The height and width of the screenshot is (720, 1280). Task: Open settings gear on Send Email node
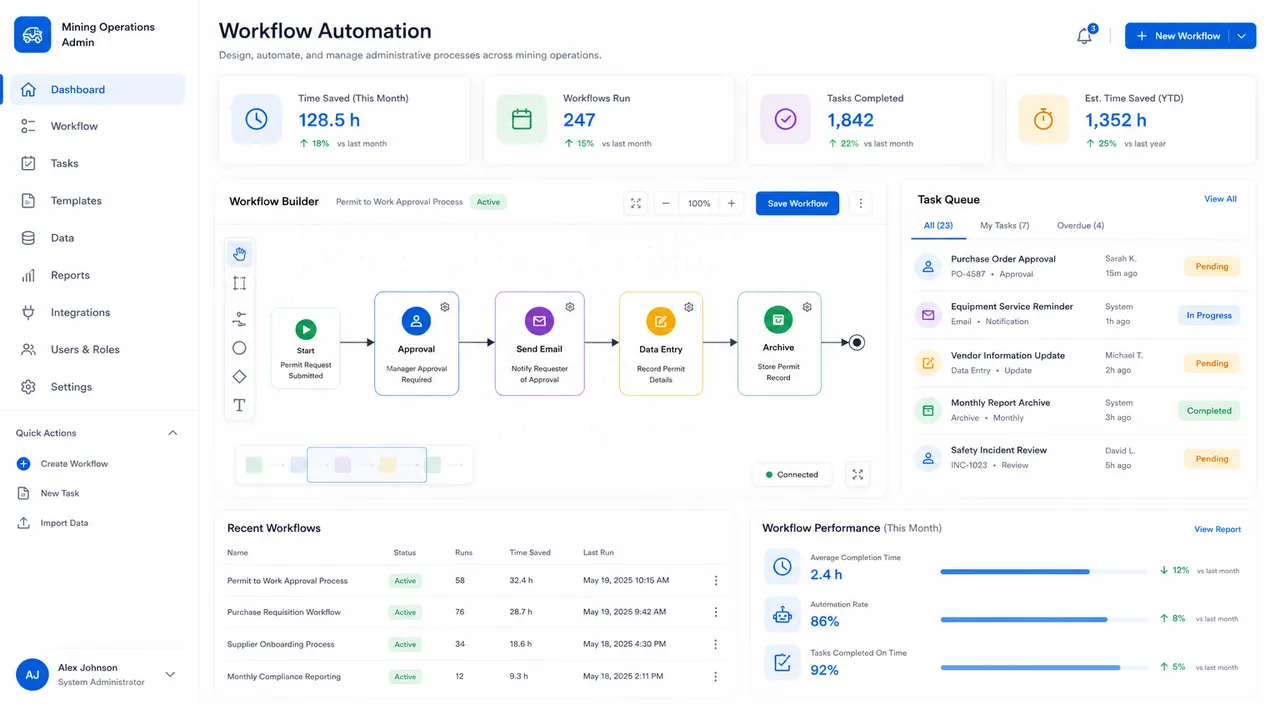570,307
